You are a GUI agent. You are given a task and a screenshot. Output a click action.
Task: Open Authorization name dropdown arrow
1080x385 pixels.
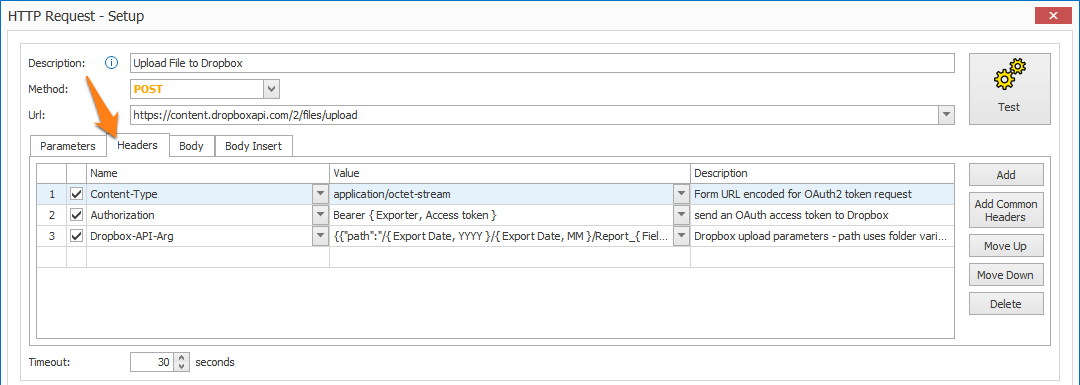tap(320, 215)
